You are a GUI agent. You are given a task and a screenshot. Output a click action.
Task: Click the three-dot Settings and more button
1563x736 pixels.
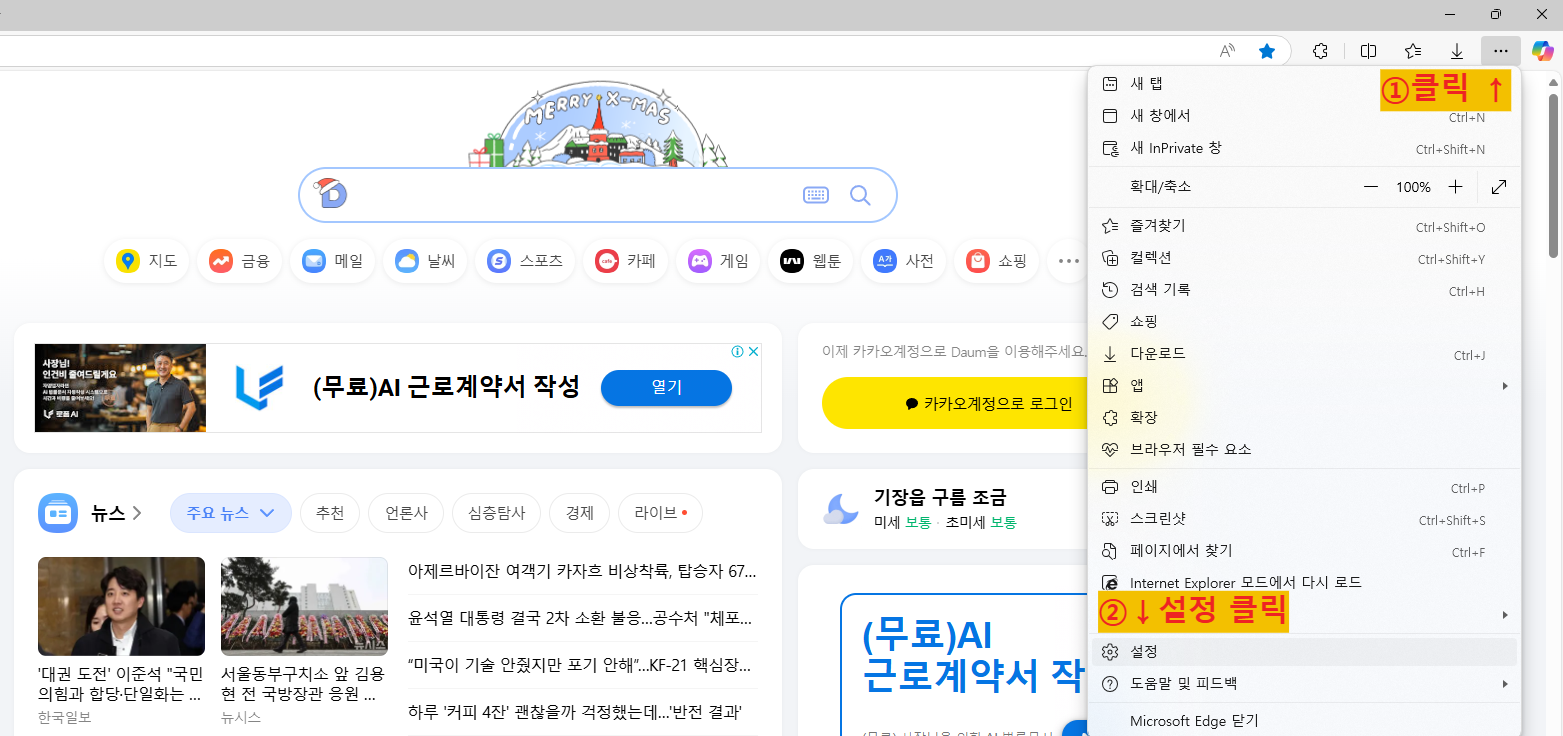(x=1501, y=51)
